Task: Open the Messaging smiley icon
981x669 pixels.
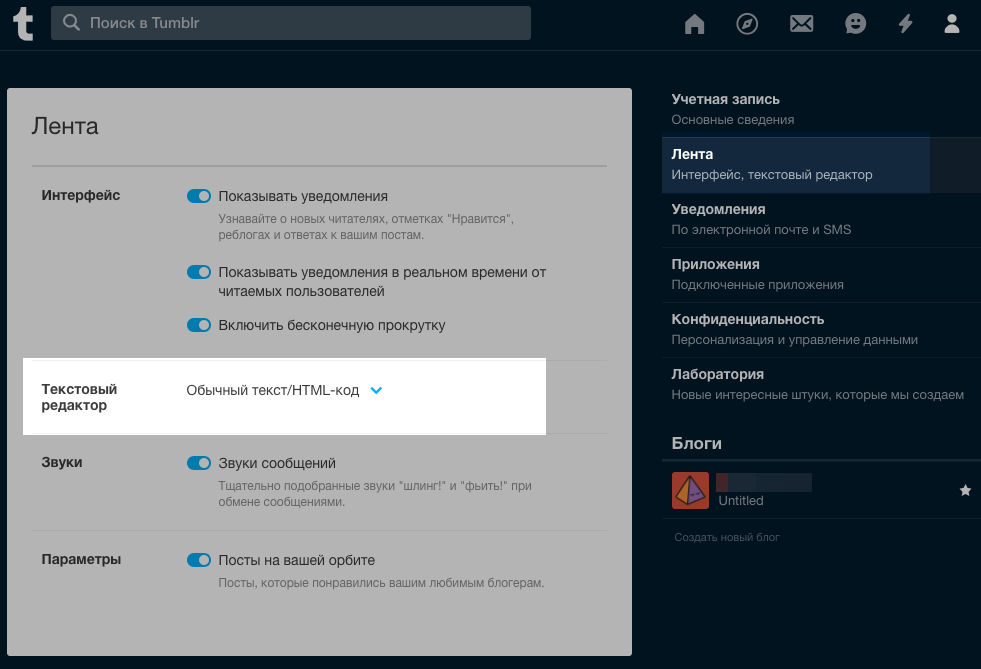Action: pyautogui.click(x=855, y=24)
